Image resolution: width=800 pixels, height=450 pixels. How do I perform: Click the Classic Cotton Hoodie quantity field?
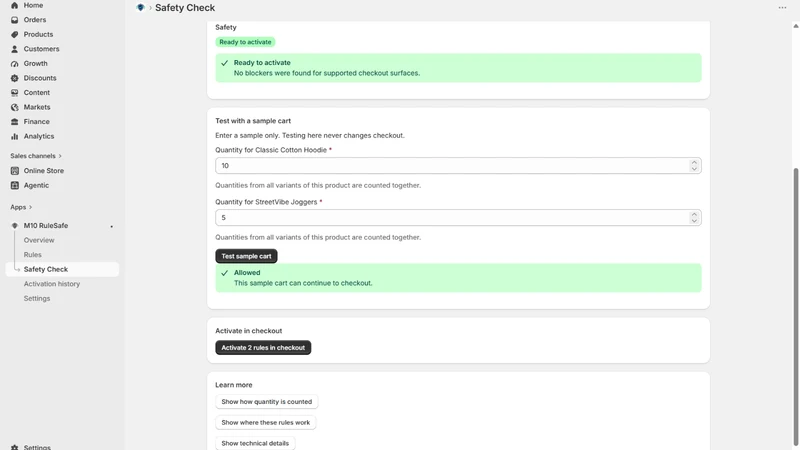(x=458, y=166)
